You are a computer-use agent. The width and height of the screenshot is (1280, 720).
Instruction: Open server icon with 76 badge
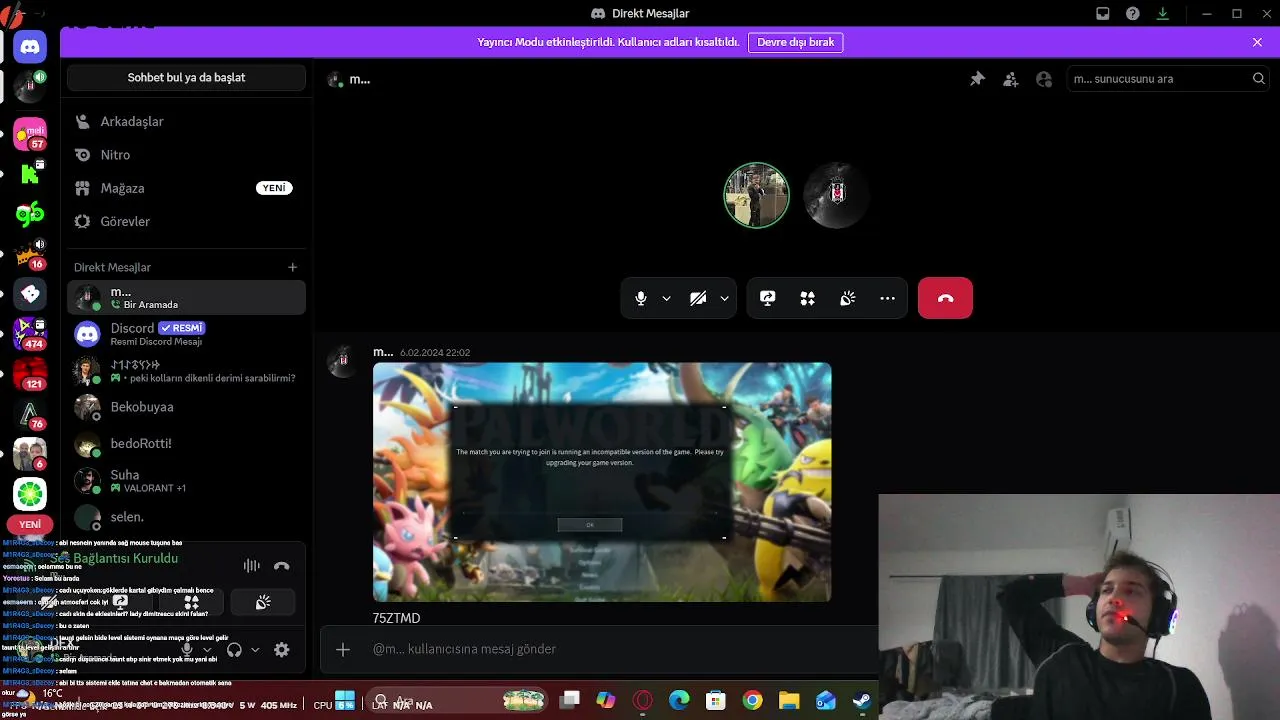pos(30,414)
